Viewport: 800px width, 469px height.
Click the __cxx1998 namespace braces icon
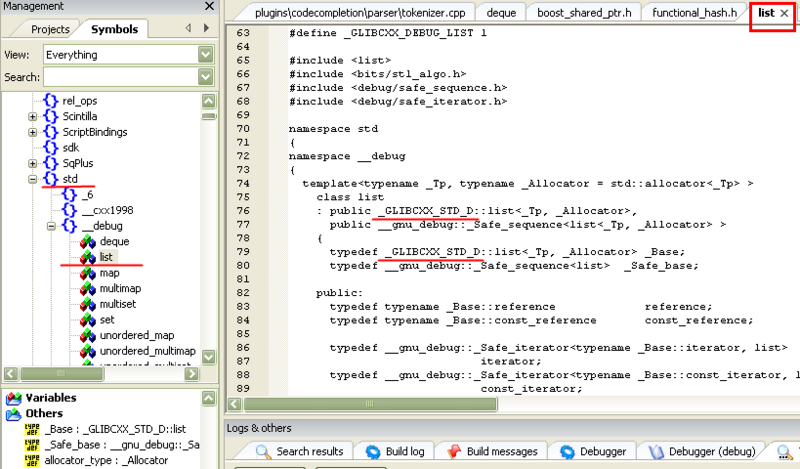click(69, 210)
